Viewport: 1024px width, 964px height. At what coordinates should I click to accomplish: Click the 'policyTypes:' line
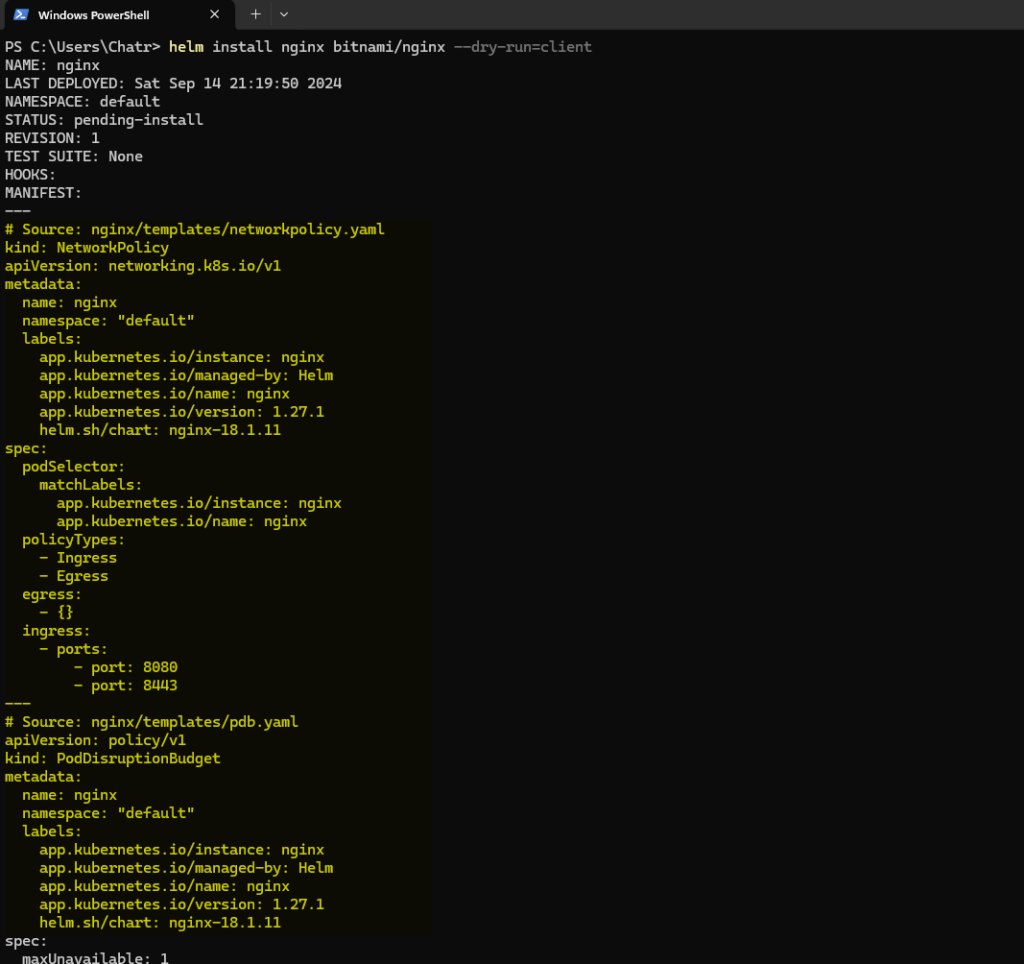click(73, 539)
